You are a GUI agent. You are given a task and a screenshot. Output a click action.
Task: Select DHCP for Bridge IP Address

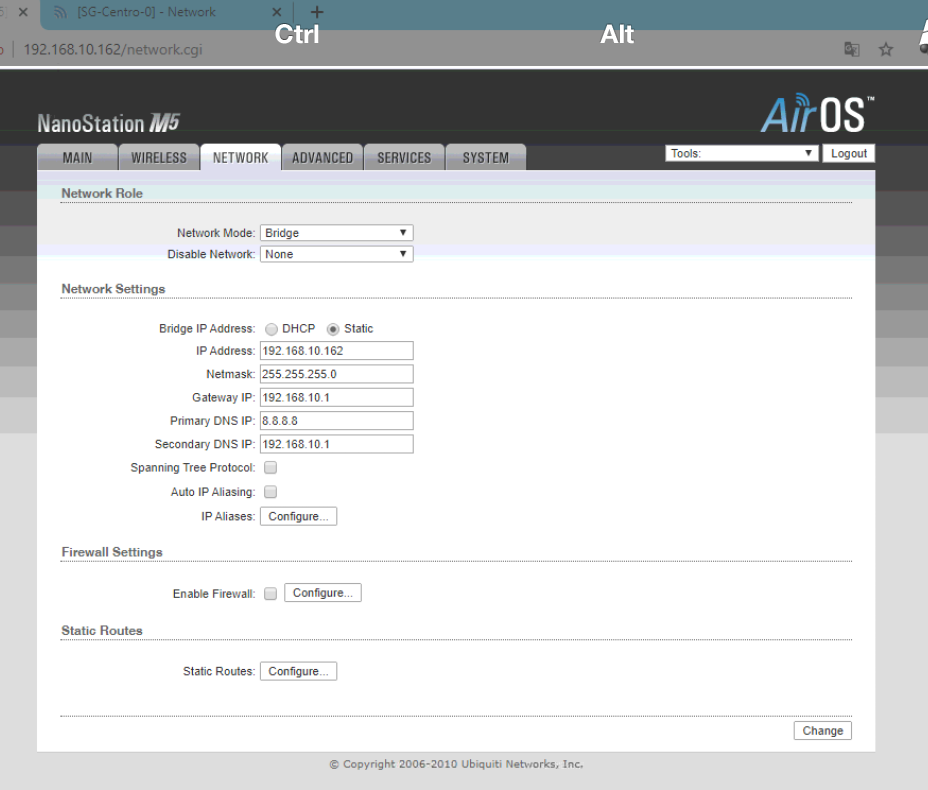[x=271, y=329]
